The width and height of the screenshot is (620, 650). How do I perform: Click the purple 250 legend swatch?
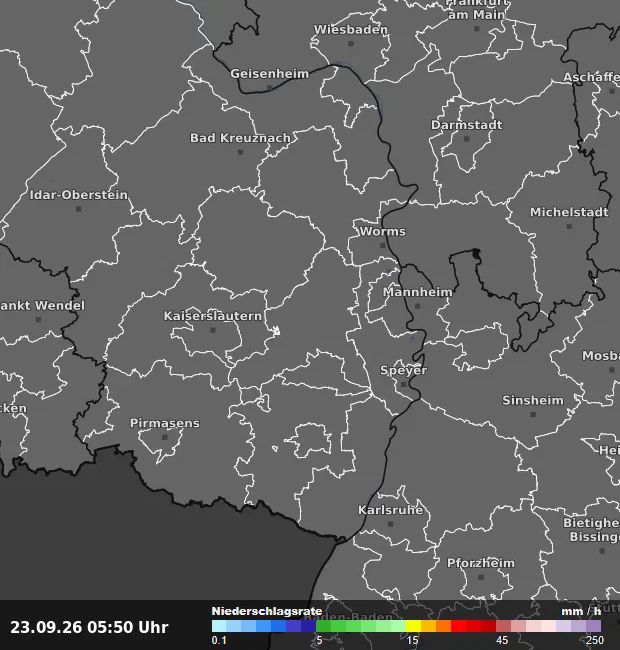(x=593, y=626)
